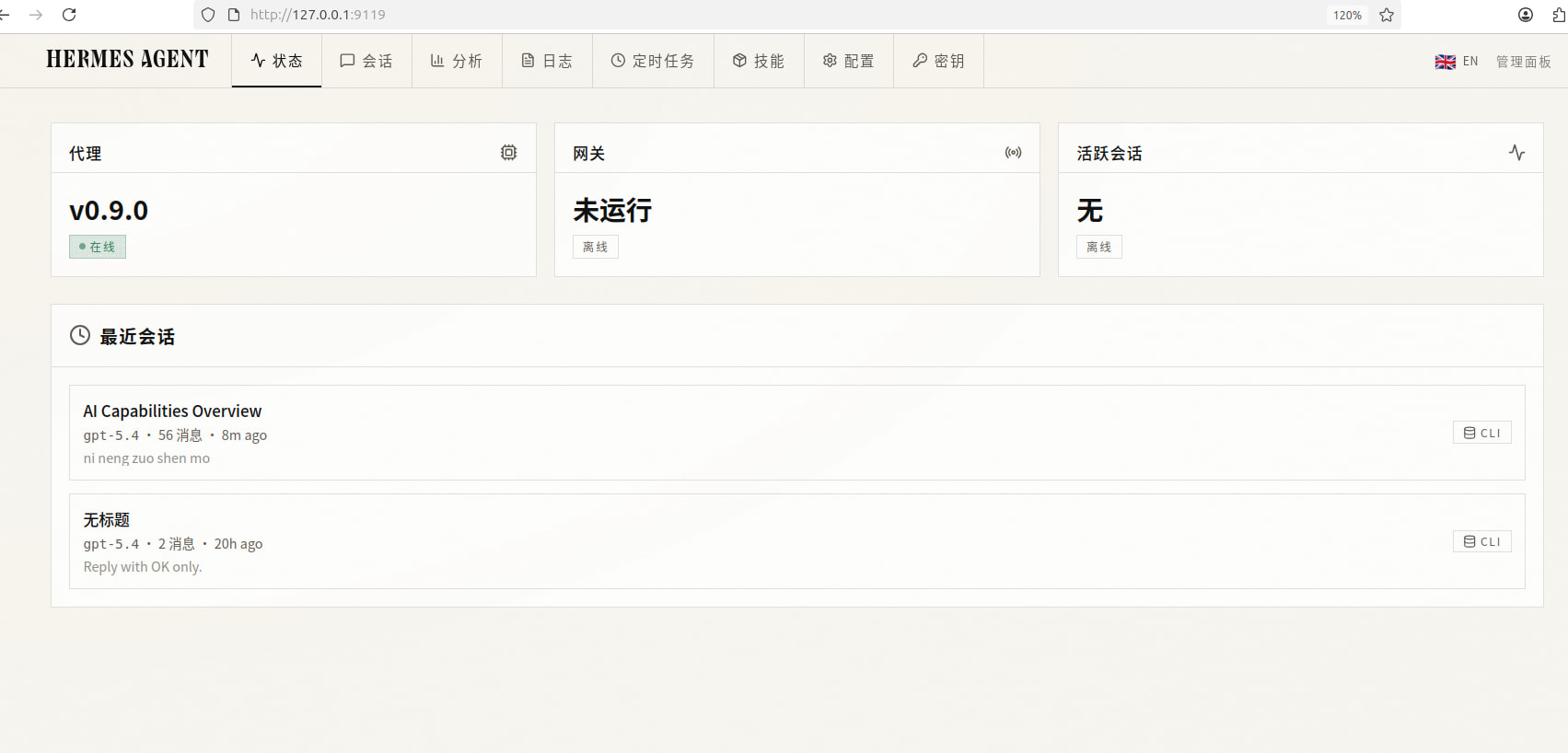
Task: Click the 120% zoom level indicator
Action: 1347,15
